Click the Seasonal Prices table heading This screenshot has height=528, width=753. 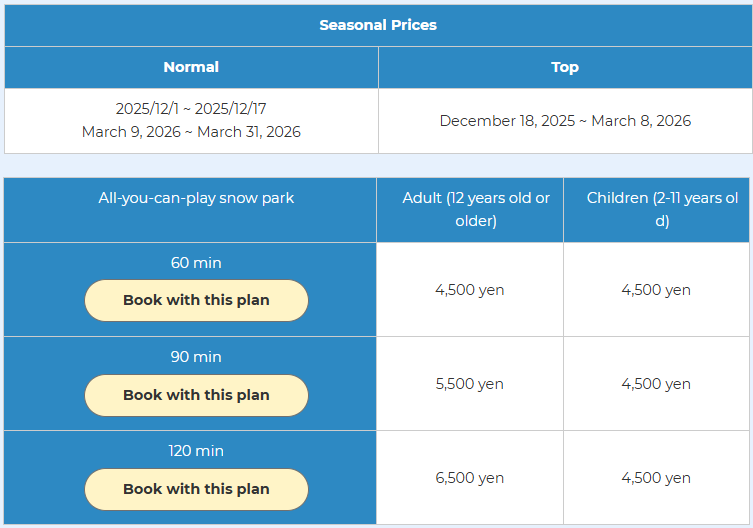pyautogui.click(x=378, y=25)
